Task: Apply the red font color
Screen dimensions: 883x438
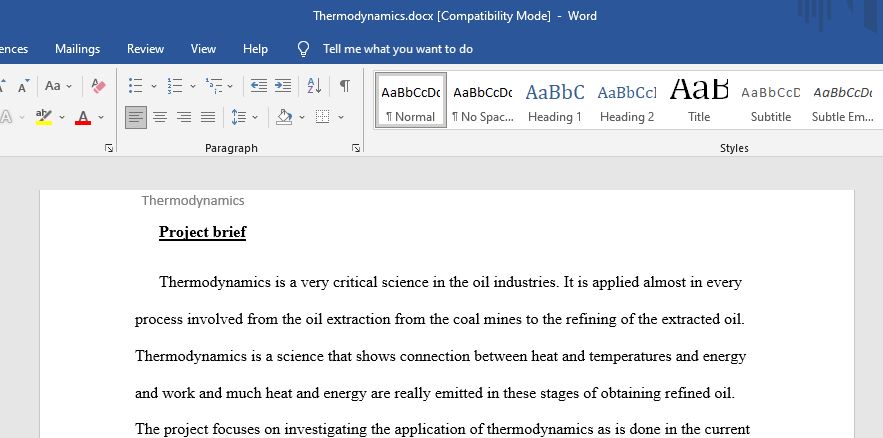Action: click(x=83, y=117)
